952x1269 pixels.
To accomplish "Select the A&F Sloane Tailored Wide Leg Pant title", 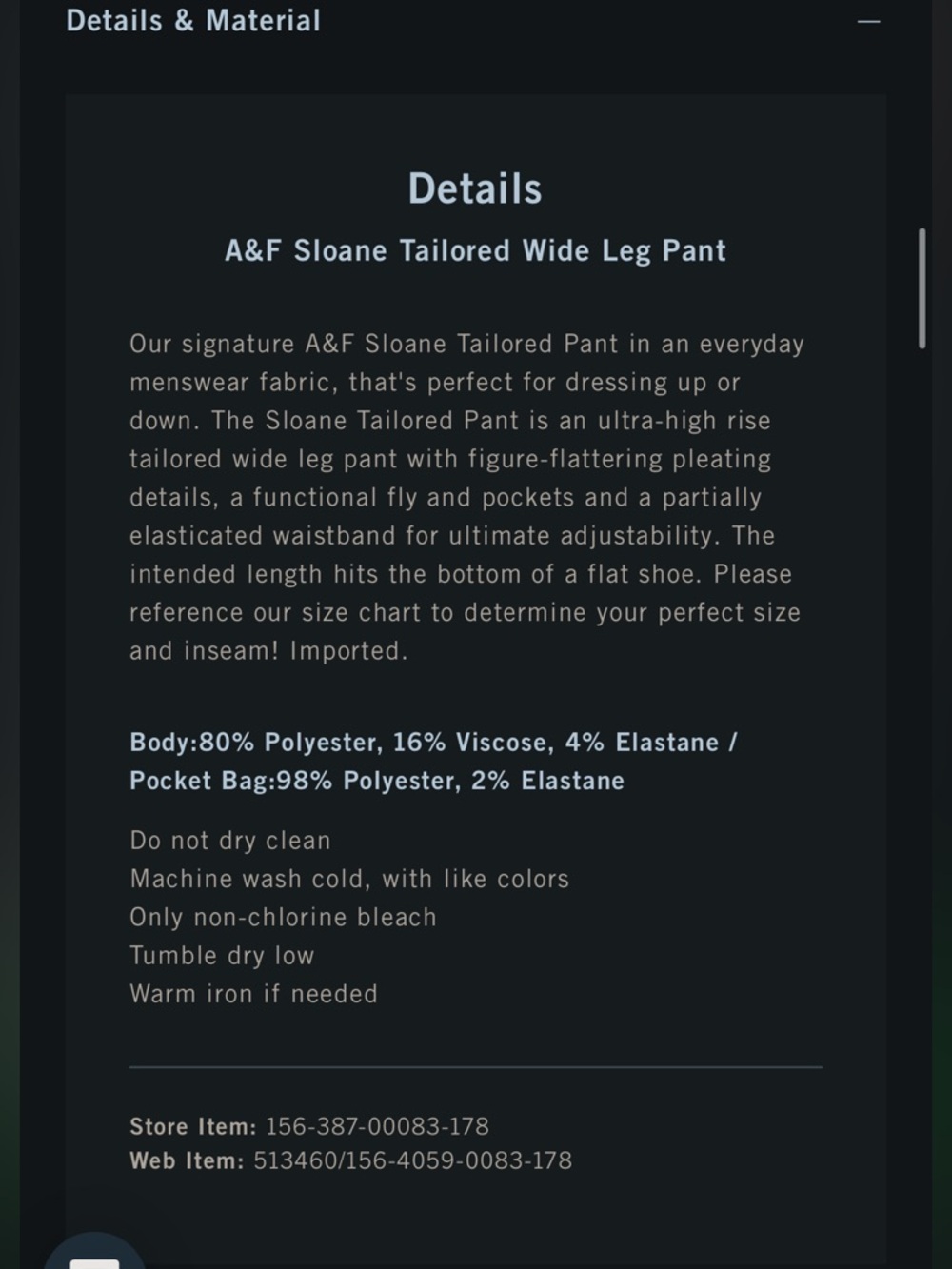I will pos(475,250).
